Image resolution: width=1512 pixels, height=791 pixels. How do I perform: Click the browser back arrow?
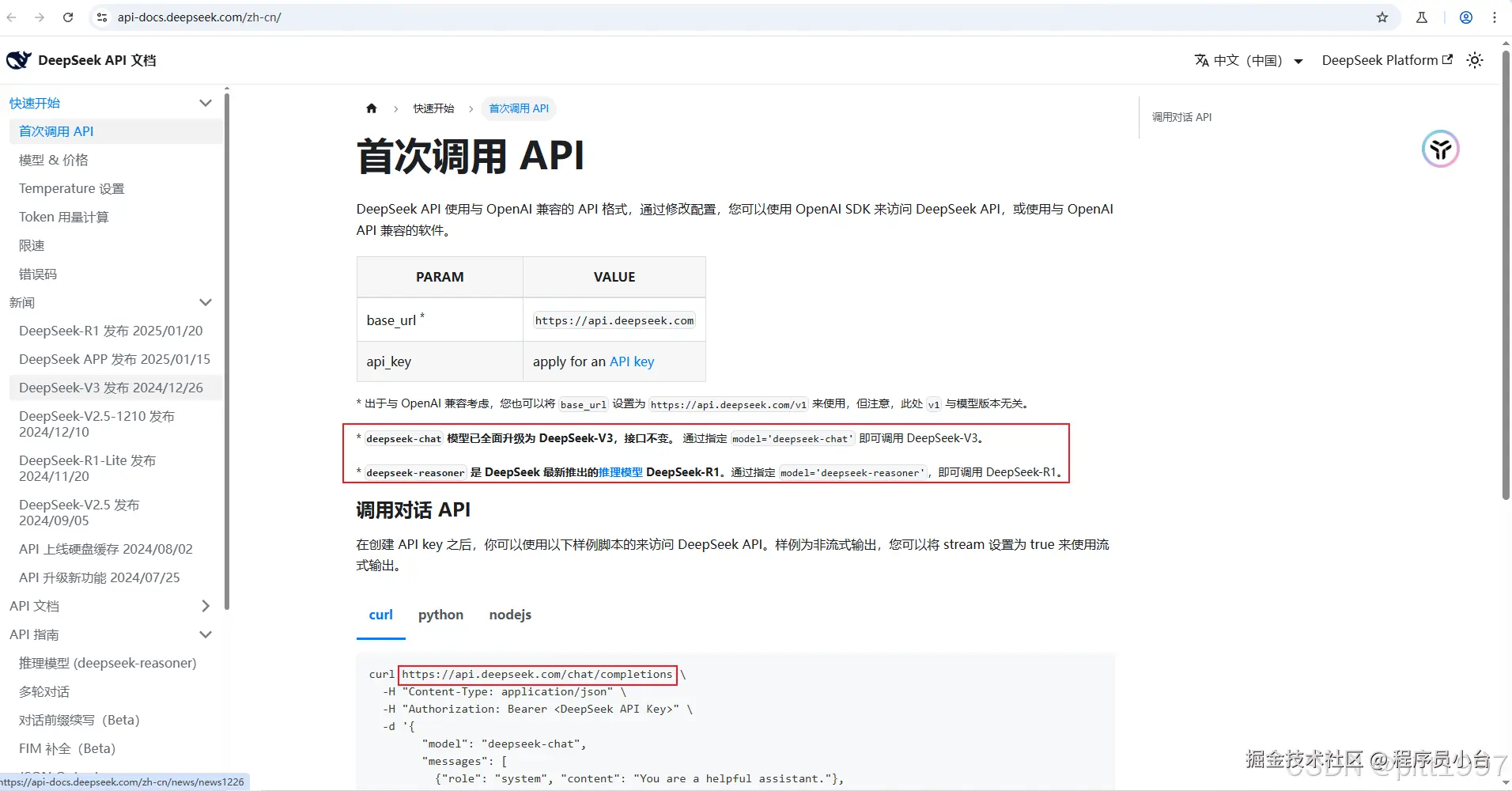(x=11, y=17)
